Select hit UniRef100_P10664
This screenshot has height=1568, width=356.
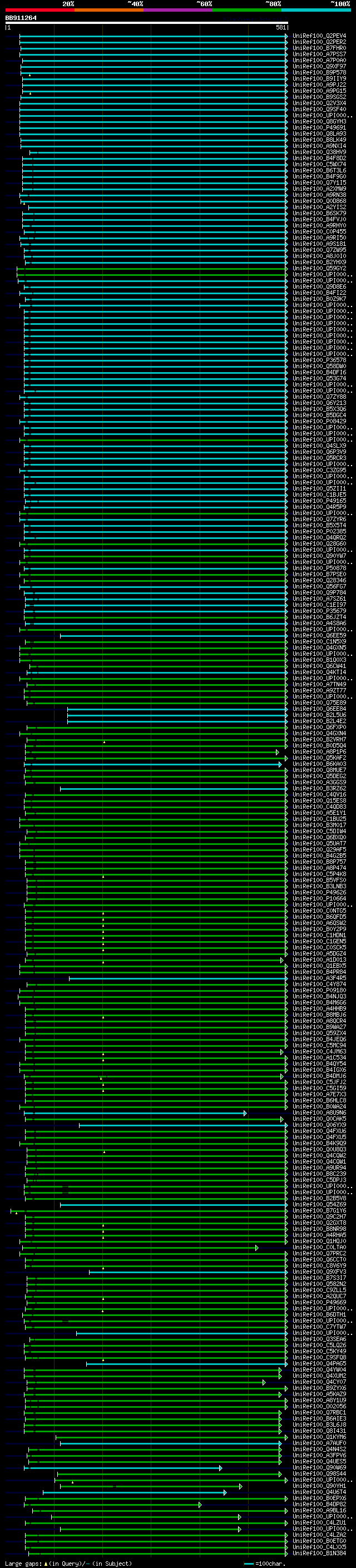[x=319, y=898]
